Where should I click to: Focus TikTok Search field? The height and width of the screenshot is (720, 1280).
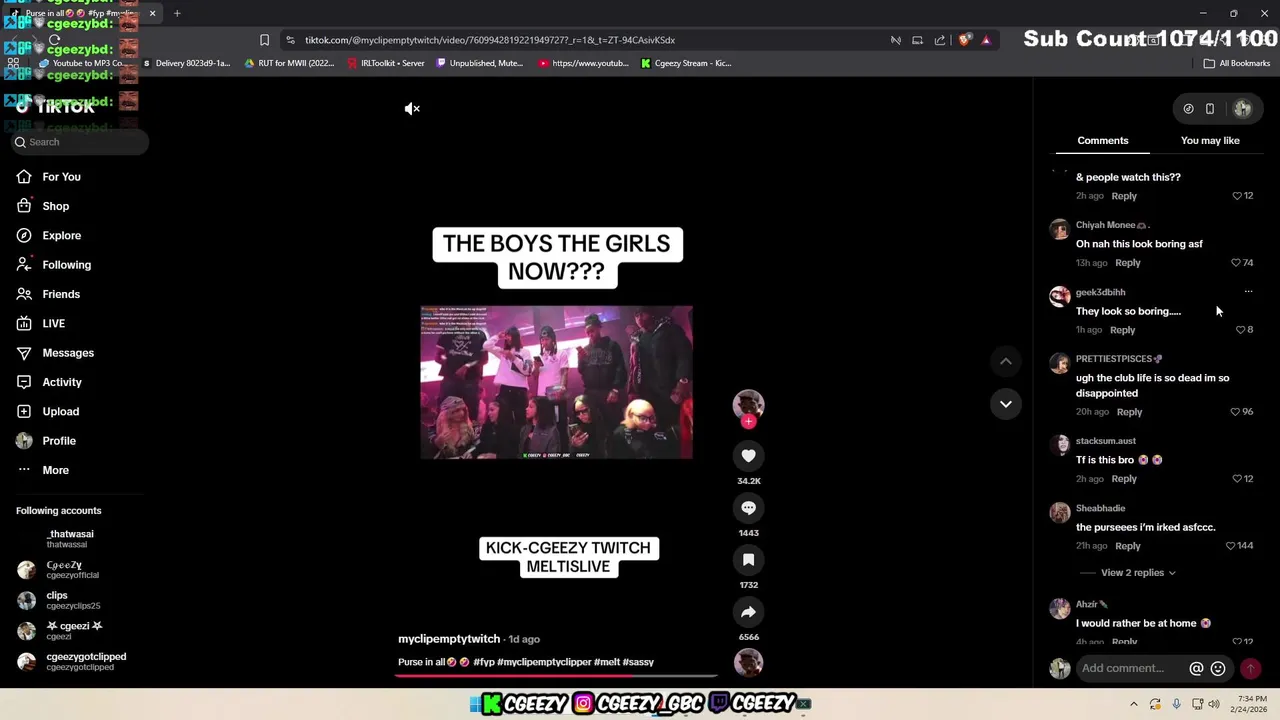click(x=80, y=142)
